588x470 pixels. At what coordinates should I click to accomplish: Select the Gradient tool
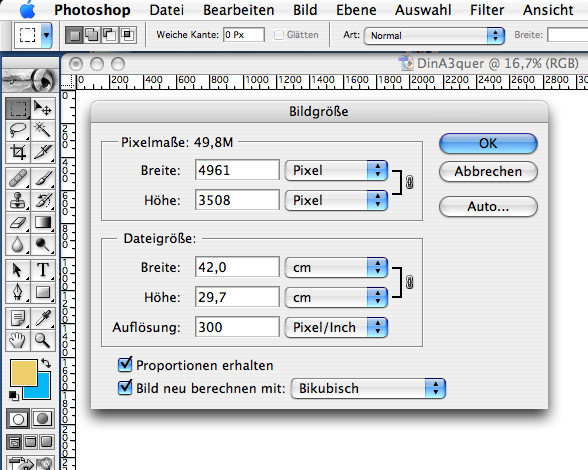coord(42,222)
